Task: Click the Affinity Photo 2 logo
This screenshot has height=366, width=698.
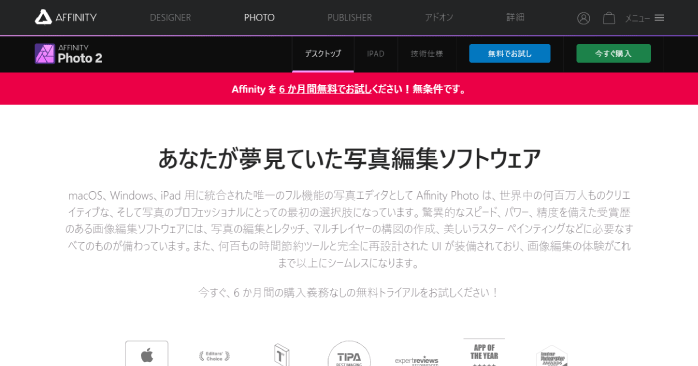Action: click(x=69, y=54)
